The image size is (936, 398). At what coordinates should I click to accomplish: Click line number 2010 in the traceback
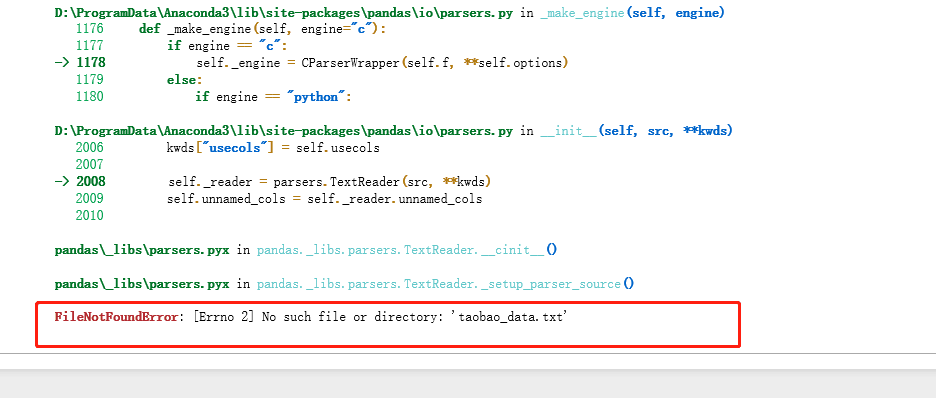click(x=90, y=215)
